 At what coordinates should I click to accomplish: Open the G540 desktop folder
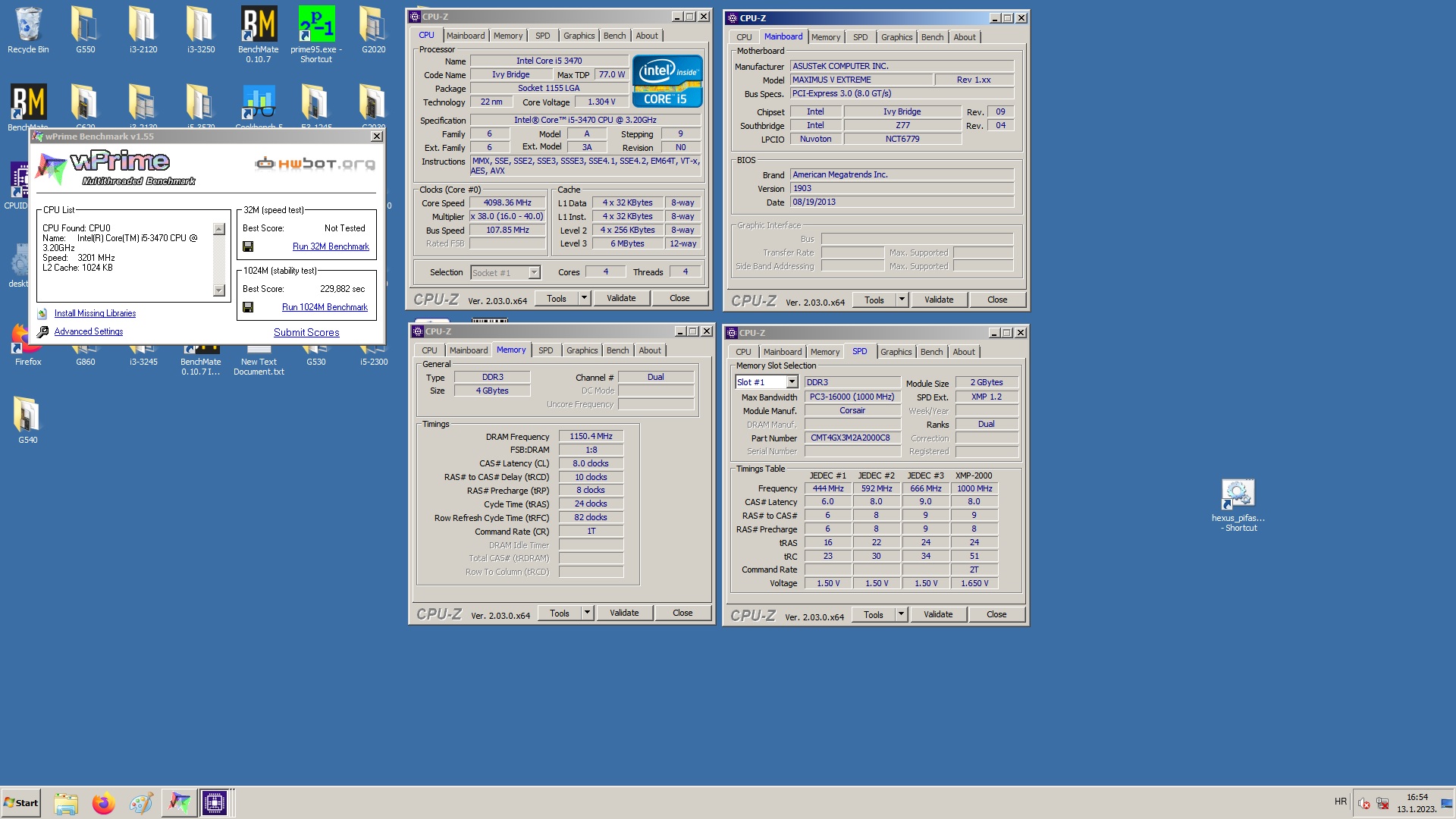pos(27,419)
